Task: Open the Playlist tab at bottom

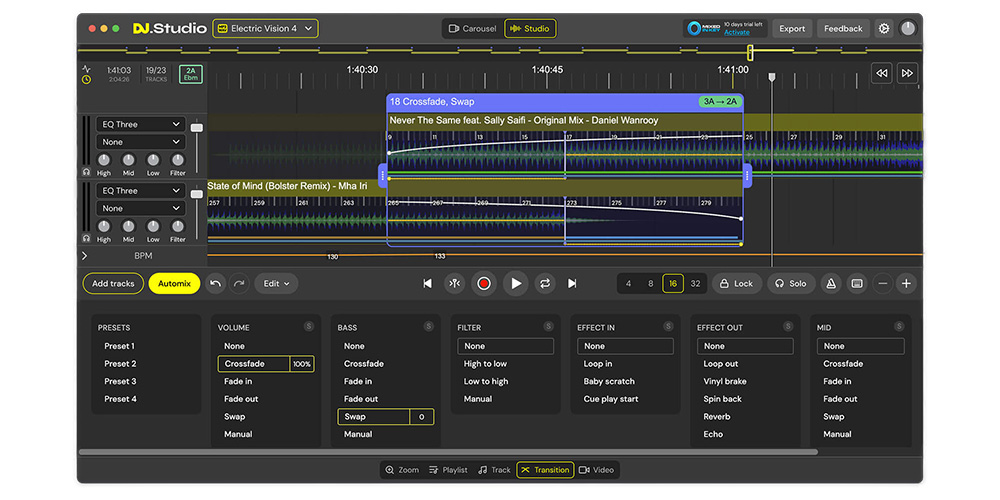Action: tap(447, 470)
